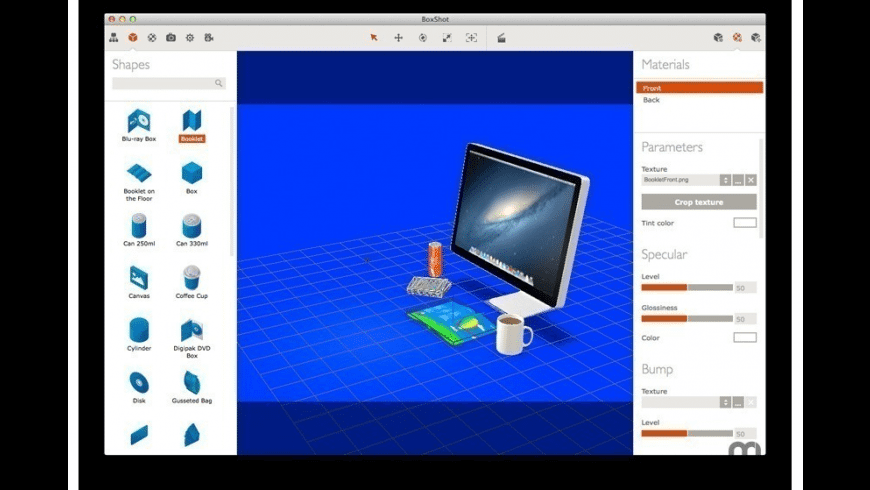This screenshot has width=870, height=490.
Task: Pick the Disk shape
Action: (x=139, y=387)
